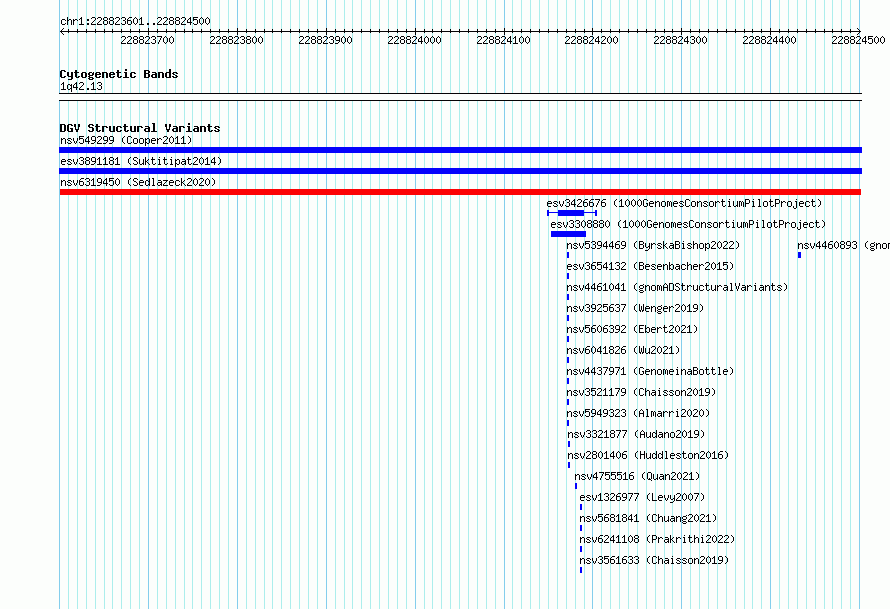Open nsv2801406 (Huddleston2016) label
The image size is (890, 609).
[648, 455]
